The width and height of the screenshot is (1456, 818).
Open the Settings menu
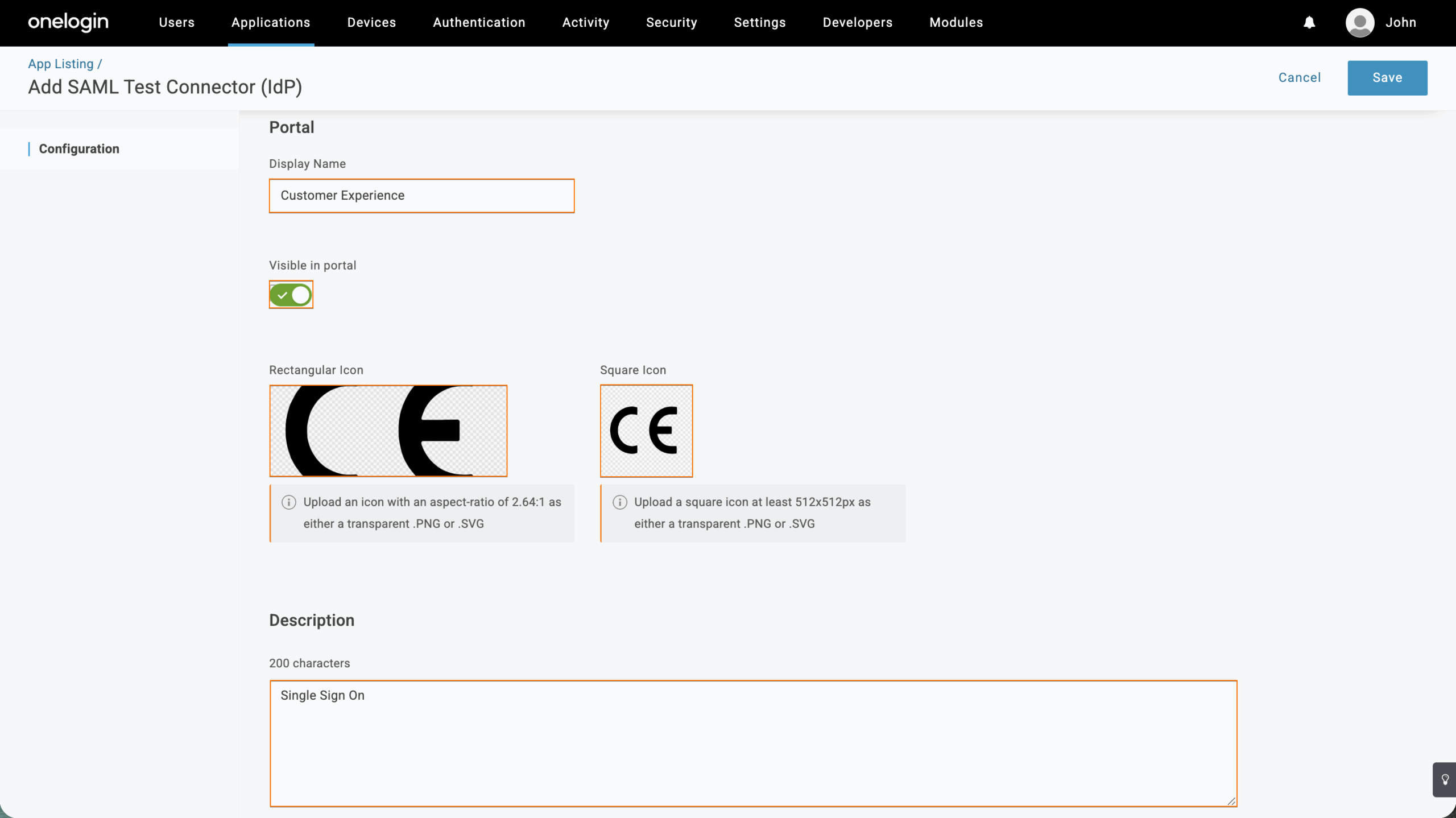coord(759,22)
